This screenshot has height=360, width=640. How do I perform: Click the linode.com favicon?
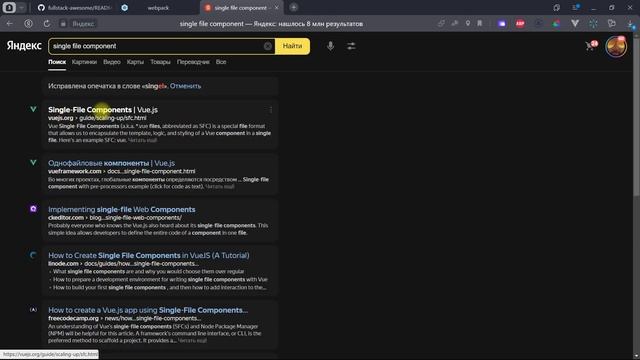(x=33, y=255)
